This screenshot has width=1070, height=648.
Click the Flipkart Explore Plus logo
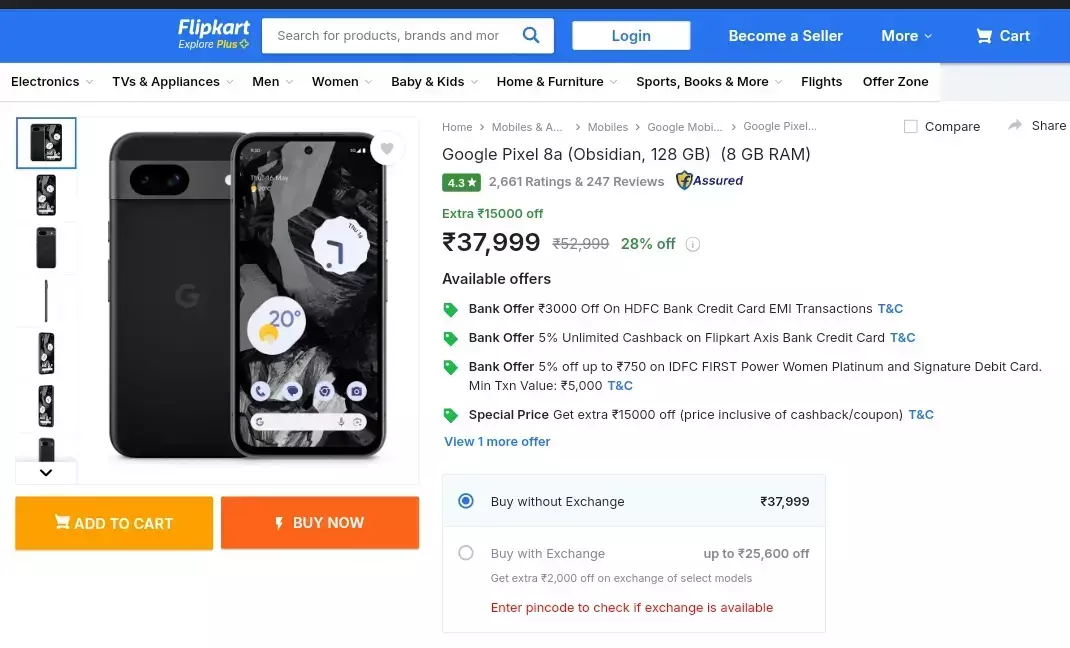213,34
